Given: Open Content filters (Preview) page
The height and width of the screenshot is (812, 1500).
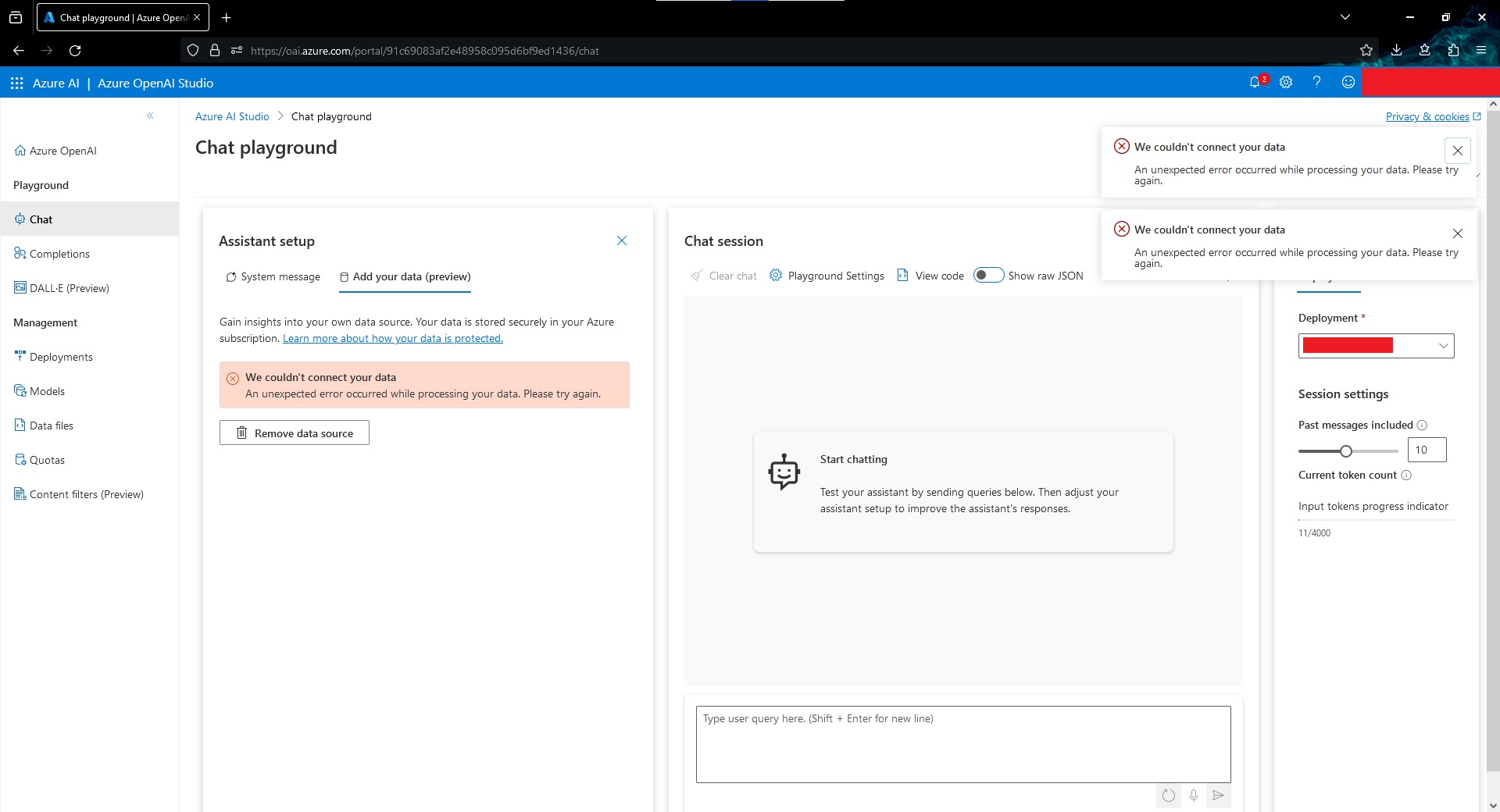Looking at the screenshot, I should [x=87, y=494].
